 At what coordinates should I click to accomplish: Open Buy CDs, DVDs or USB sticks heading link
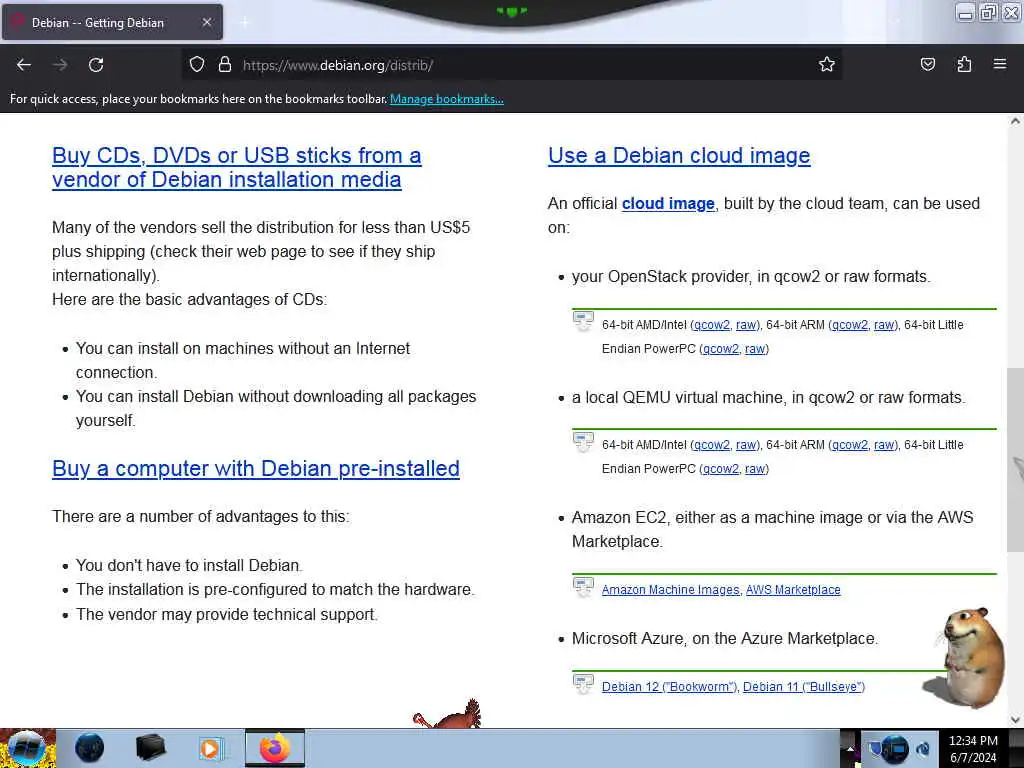pos(236,167)
